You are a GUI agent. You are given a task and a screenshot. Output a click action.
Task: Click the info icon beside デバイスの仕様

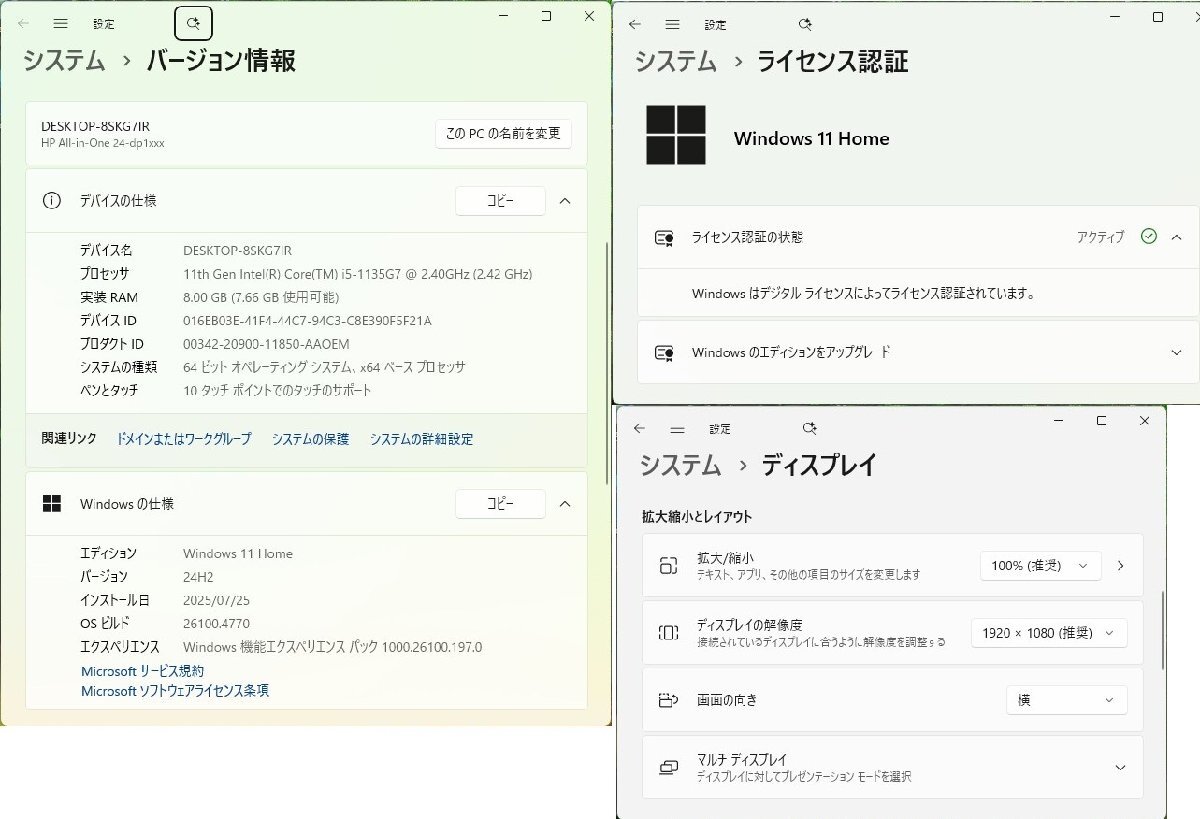52,200
